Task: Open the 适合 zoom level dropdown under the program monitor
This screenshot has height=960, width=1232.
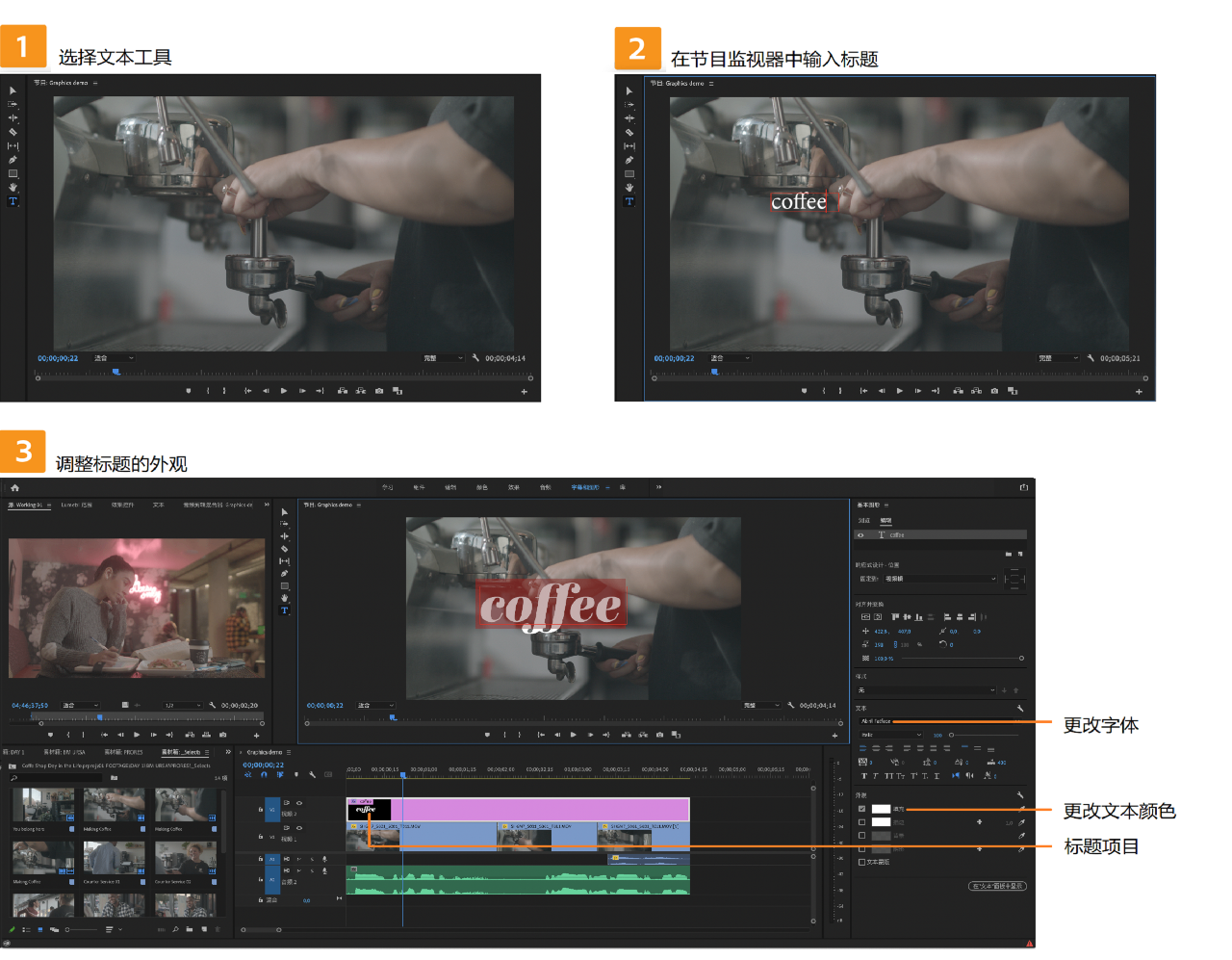Action: 374,706
